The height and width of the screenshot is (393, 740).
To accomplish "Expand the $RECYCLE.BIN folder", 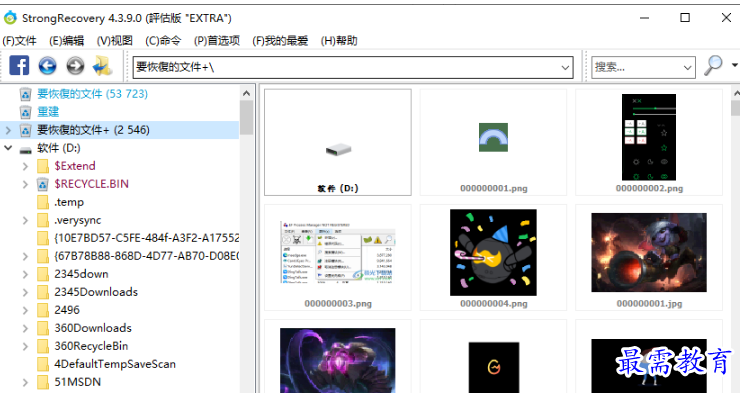I will pos(25,184).
